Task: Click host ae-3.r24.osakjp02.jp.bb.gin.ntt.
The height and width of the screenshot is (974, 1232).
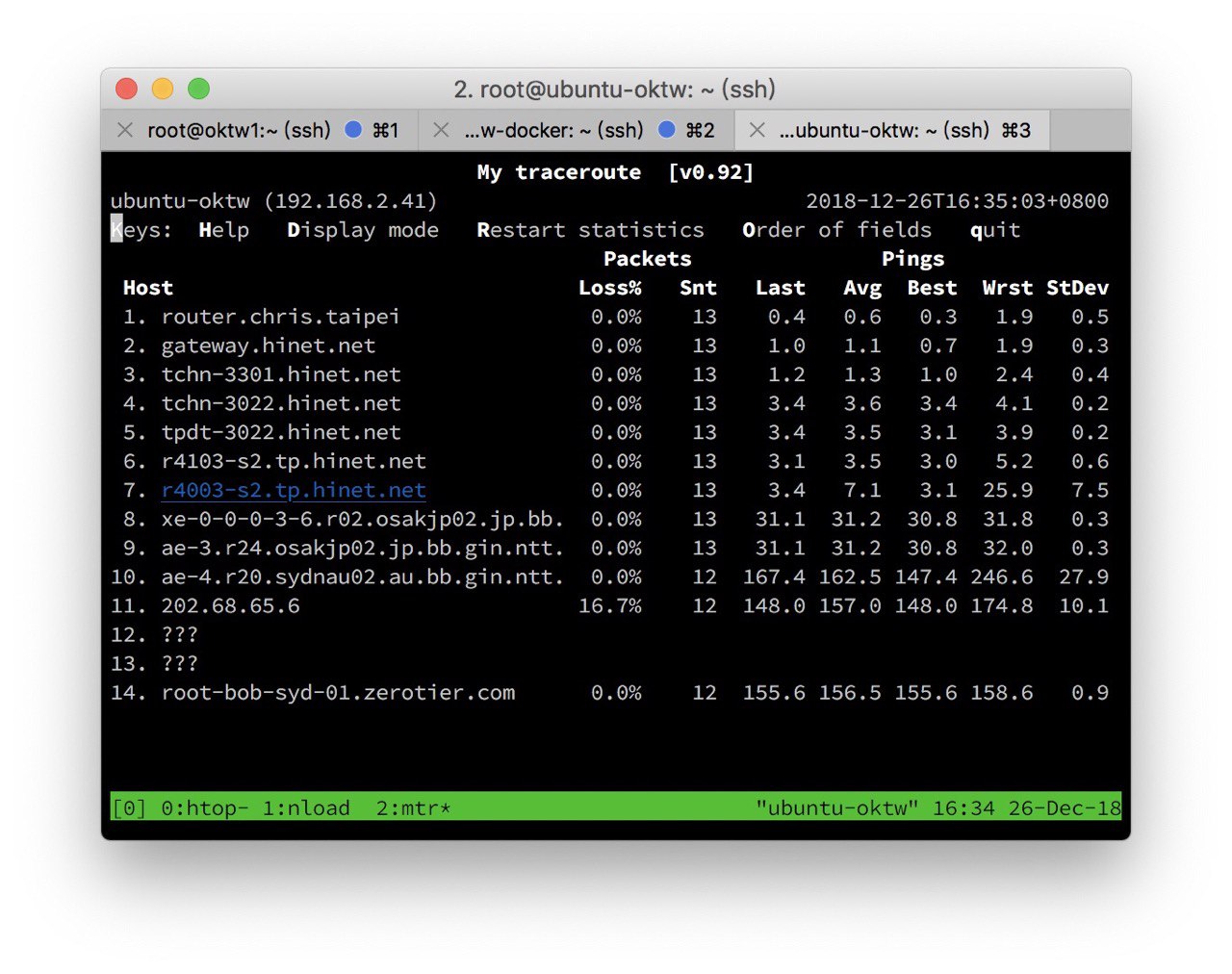Action: point(363,549)
